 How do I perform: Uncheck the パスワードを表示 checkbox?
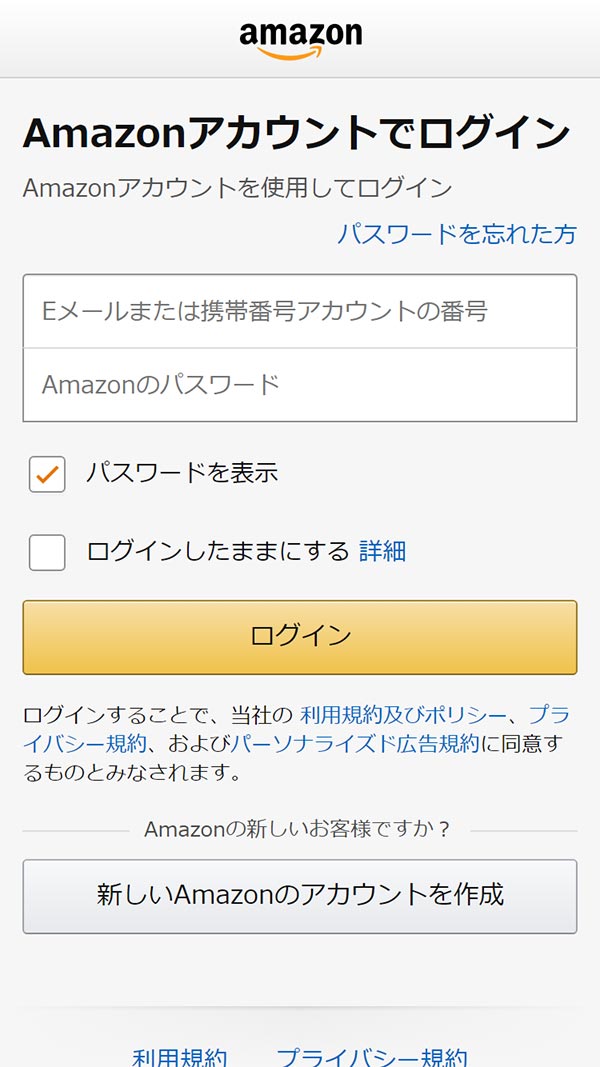(47, 474)
